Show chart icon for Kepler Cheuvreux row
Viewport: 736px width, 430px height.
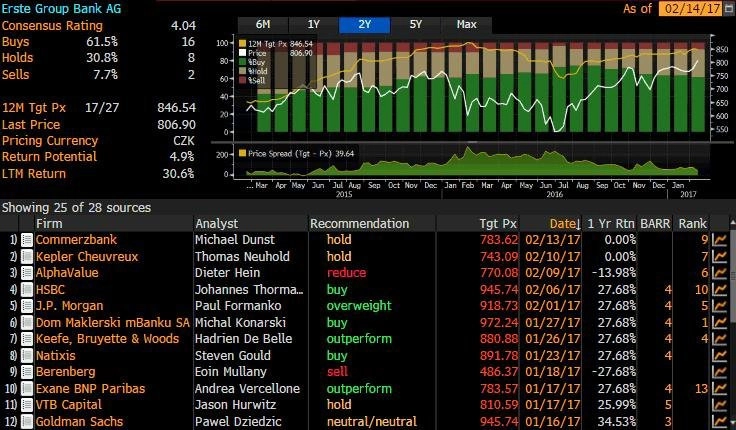pyautogui.click(x=720, y=257)
